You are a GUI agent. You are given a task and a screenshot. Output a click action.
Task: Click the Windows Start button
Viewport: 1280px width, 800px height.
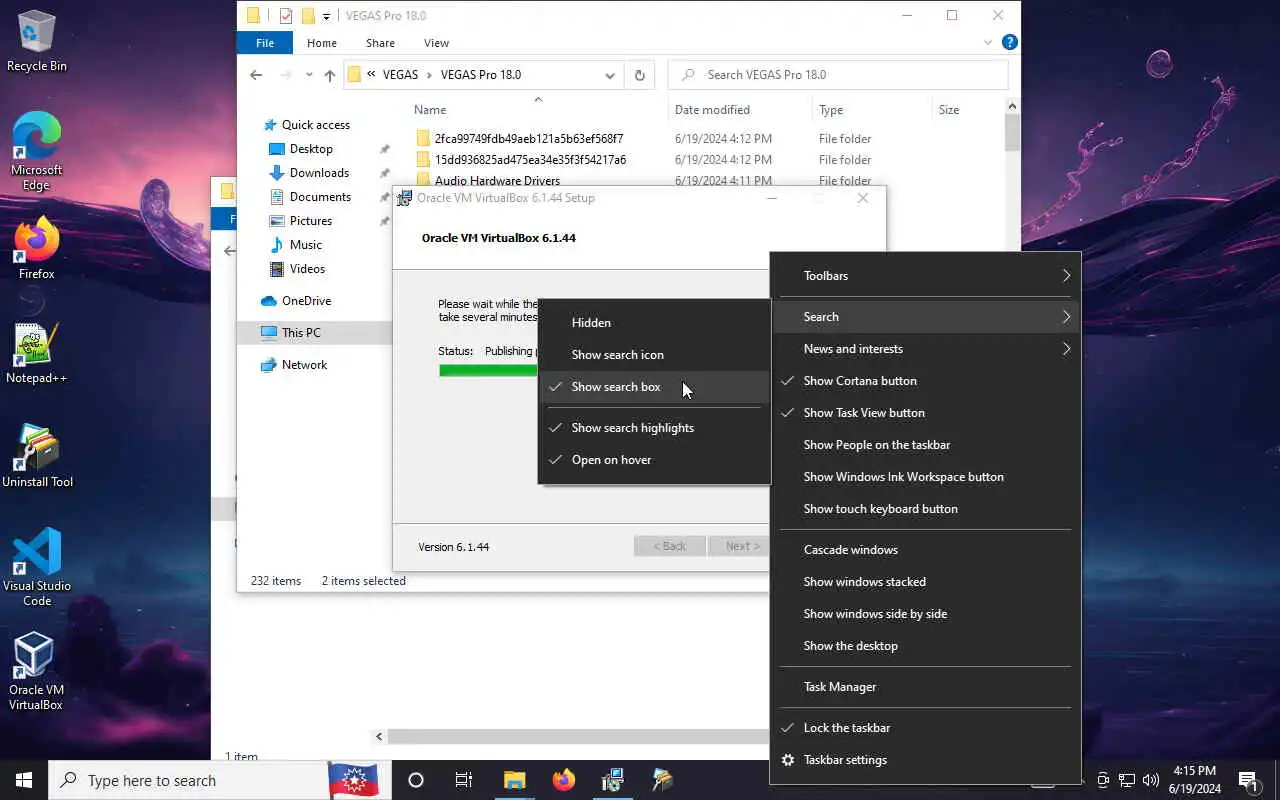[x=24, y=780]
